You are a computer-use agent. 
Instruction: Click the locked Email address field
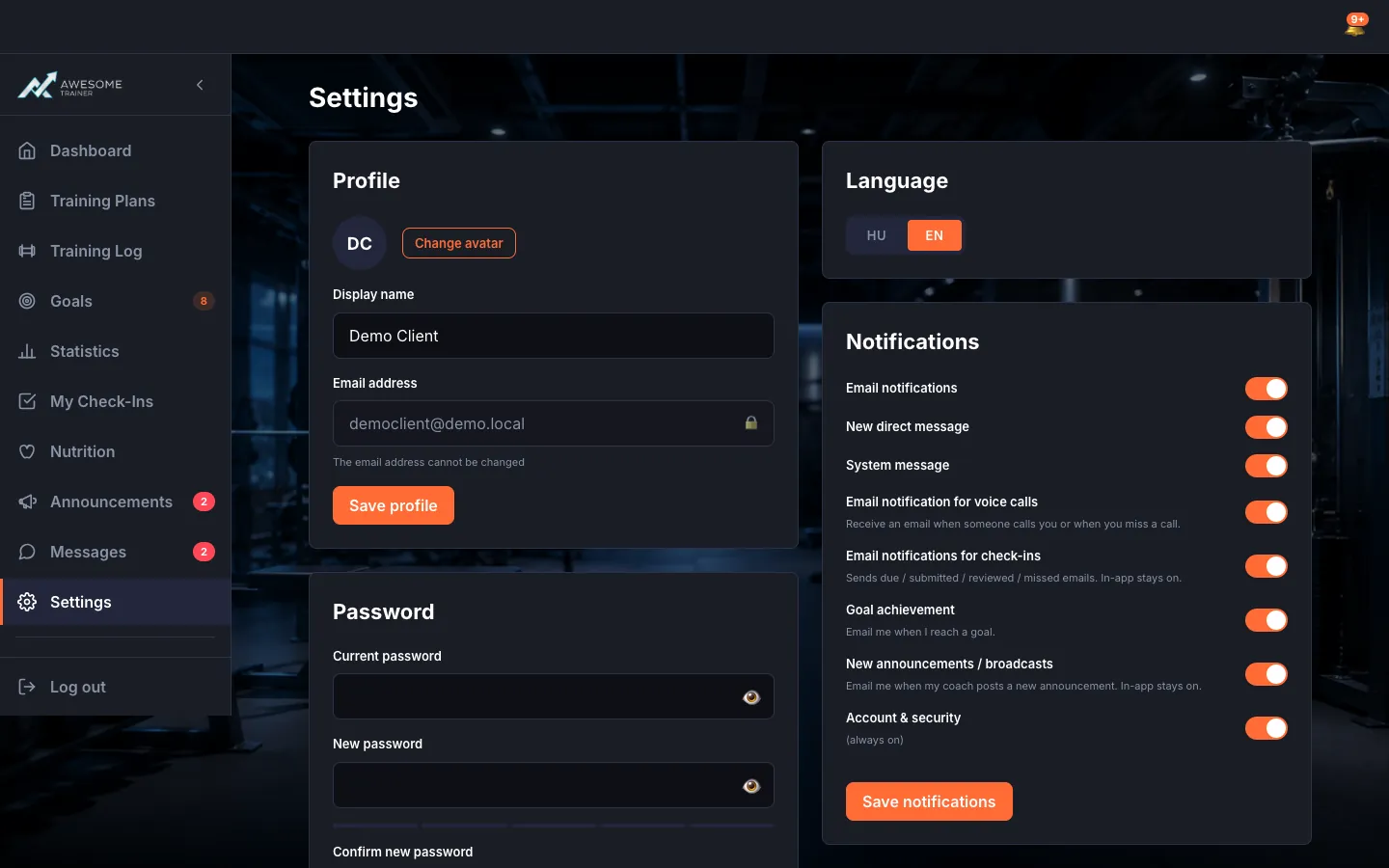[x=553, y=423]
